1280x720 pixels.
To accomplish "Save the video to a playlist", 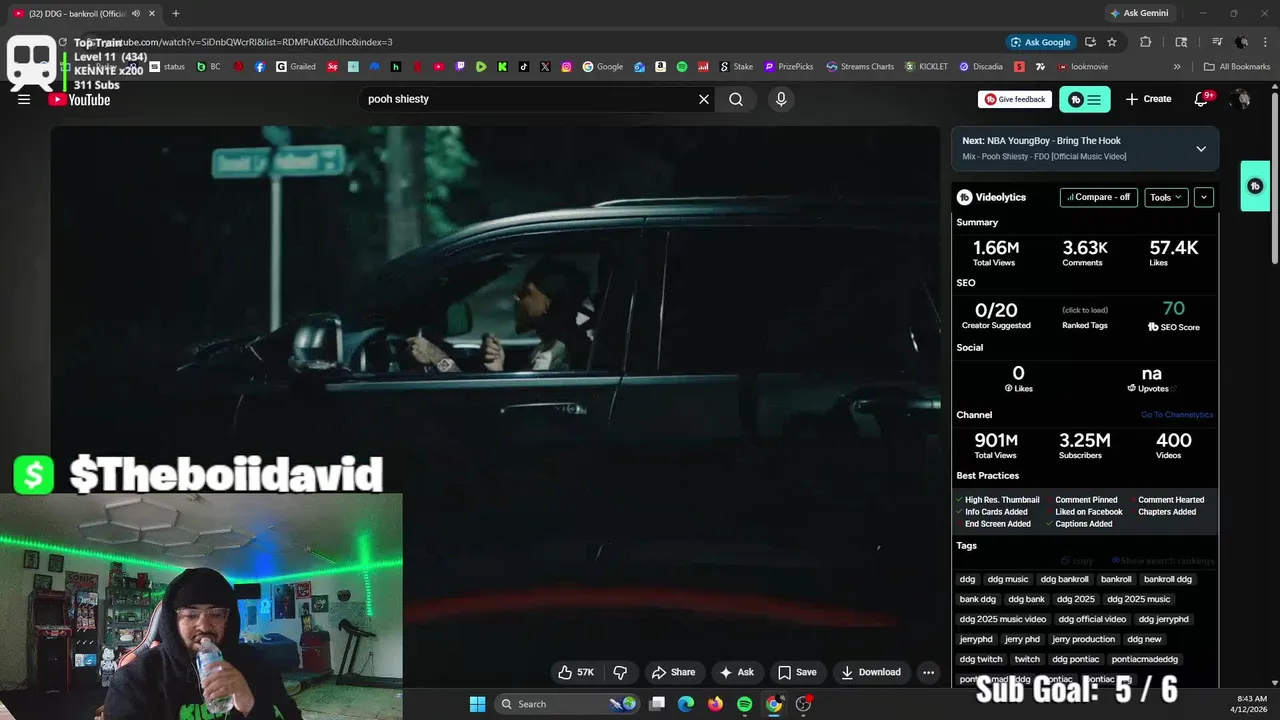I will click(x=797, y=672).
